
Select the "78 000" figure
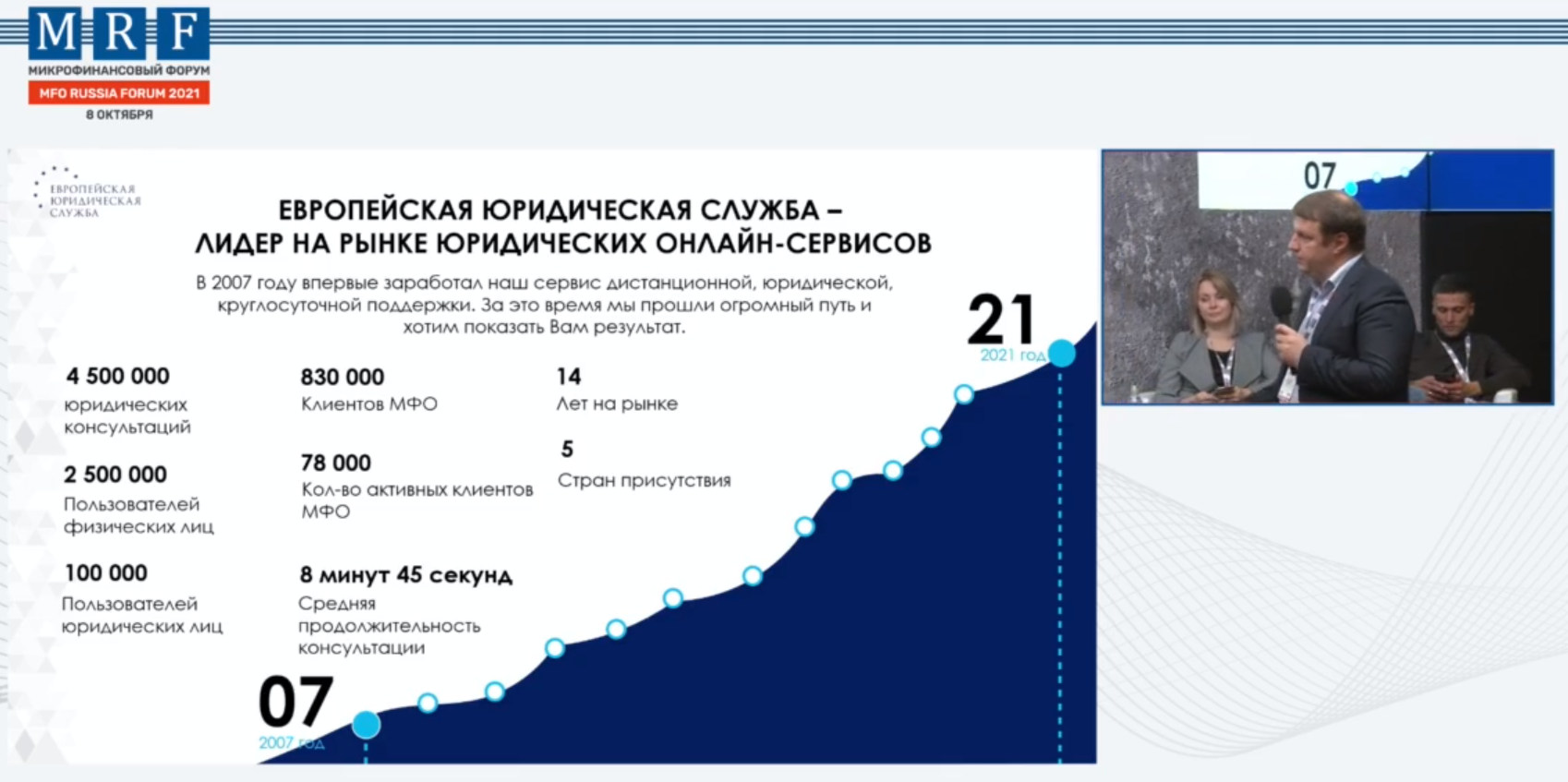coord(336,463)
